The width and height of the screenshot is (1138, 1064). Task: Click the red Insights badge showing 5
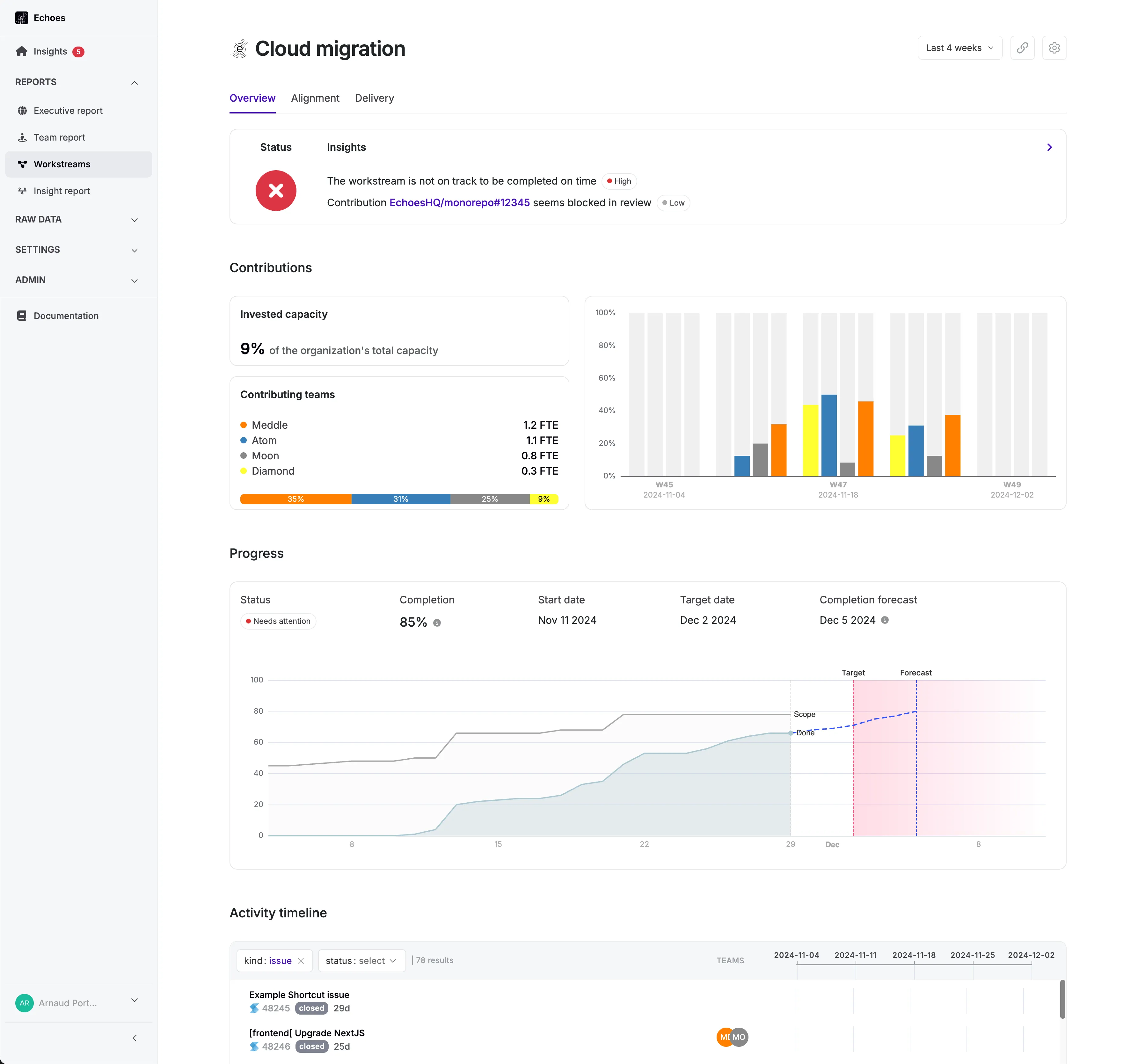(78, 52)
